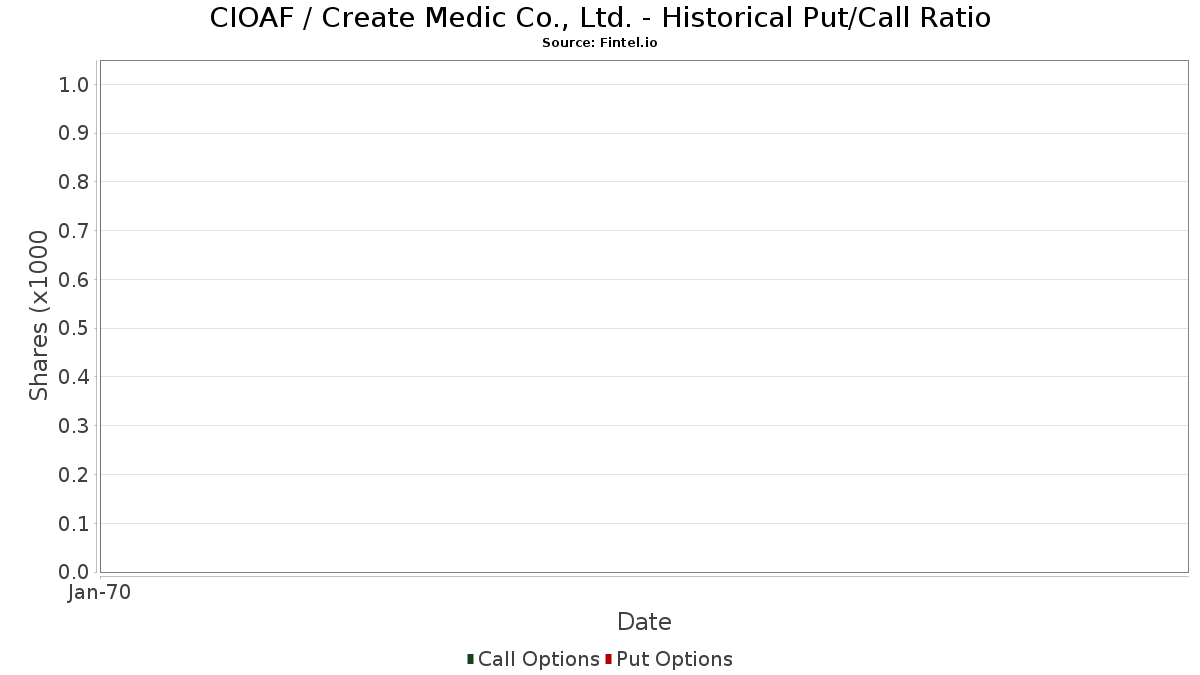Click the 0.7 y-axis tick label

pyautogui.click(x=75, y=231)
